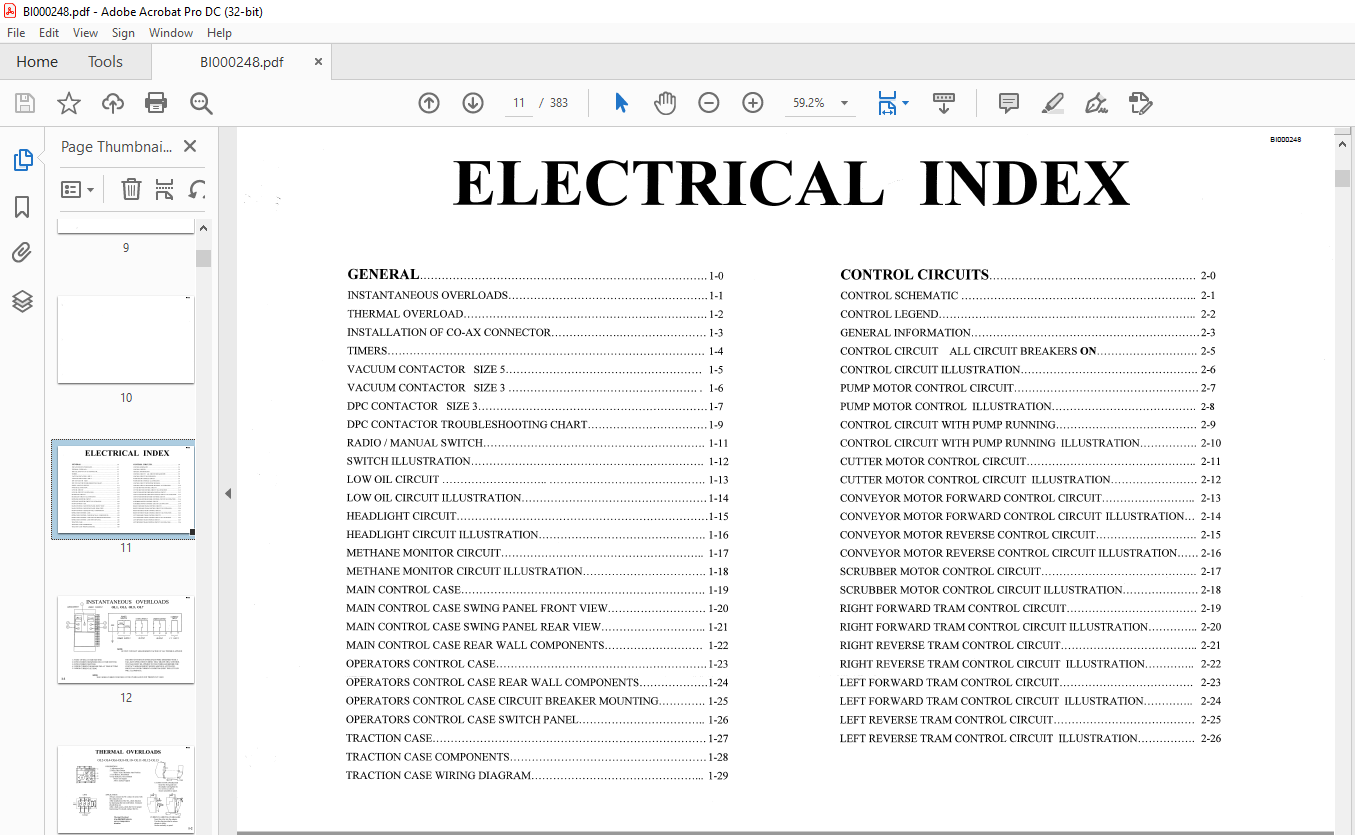The height and width of the screenshot is (835, 1355).
Task: Open the thumbnails panel options dropdown
Action: coord(77,189)
